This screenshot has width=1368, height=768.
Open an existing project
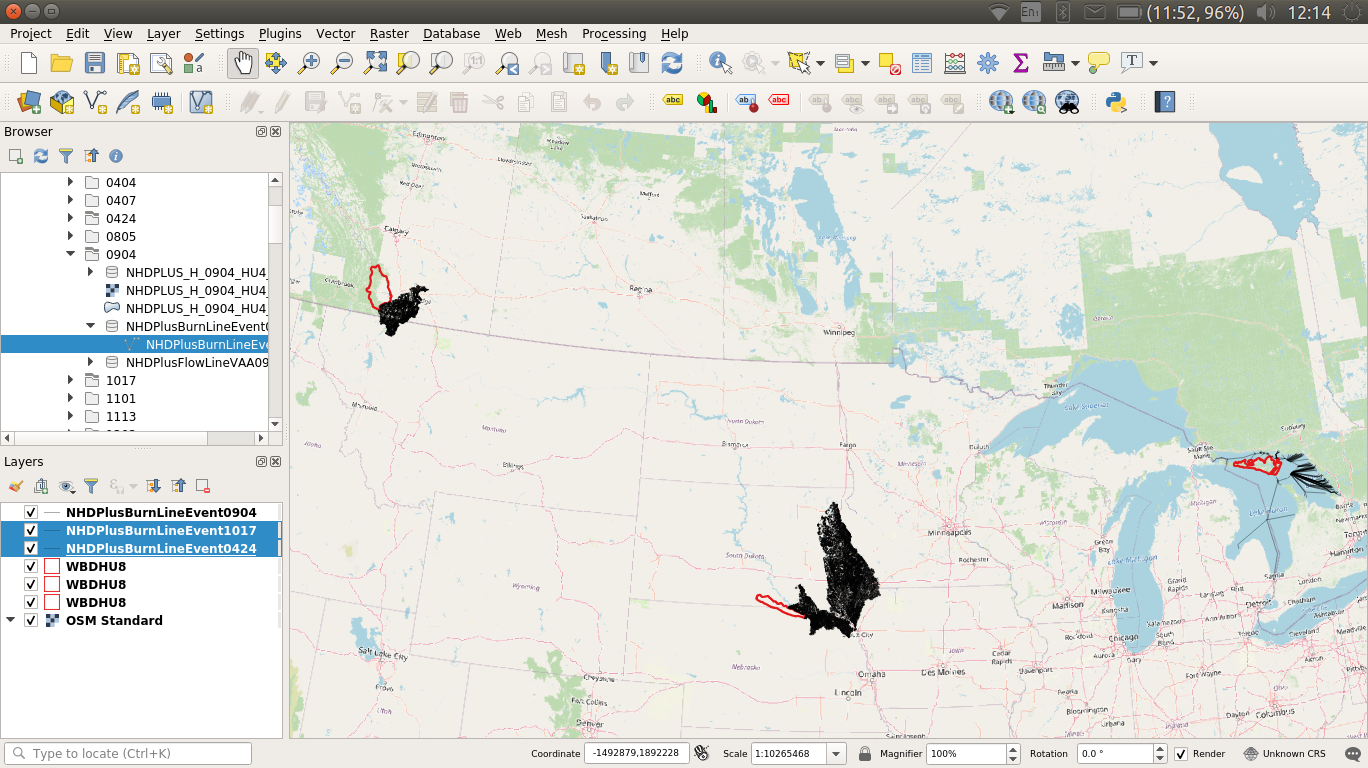tap(62, 63)
